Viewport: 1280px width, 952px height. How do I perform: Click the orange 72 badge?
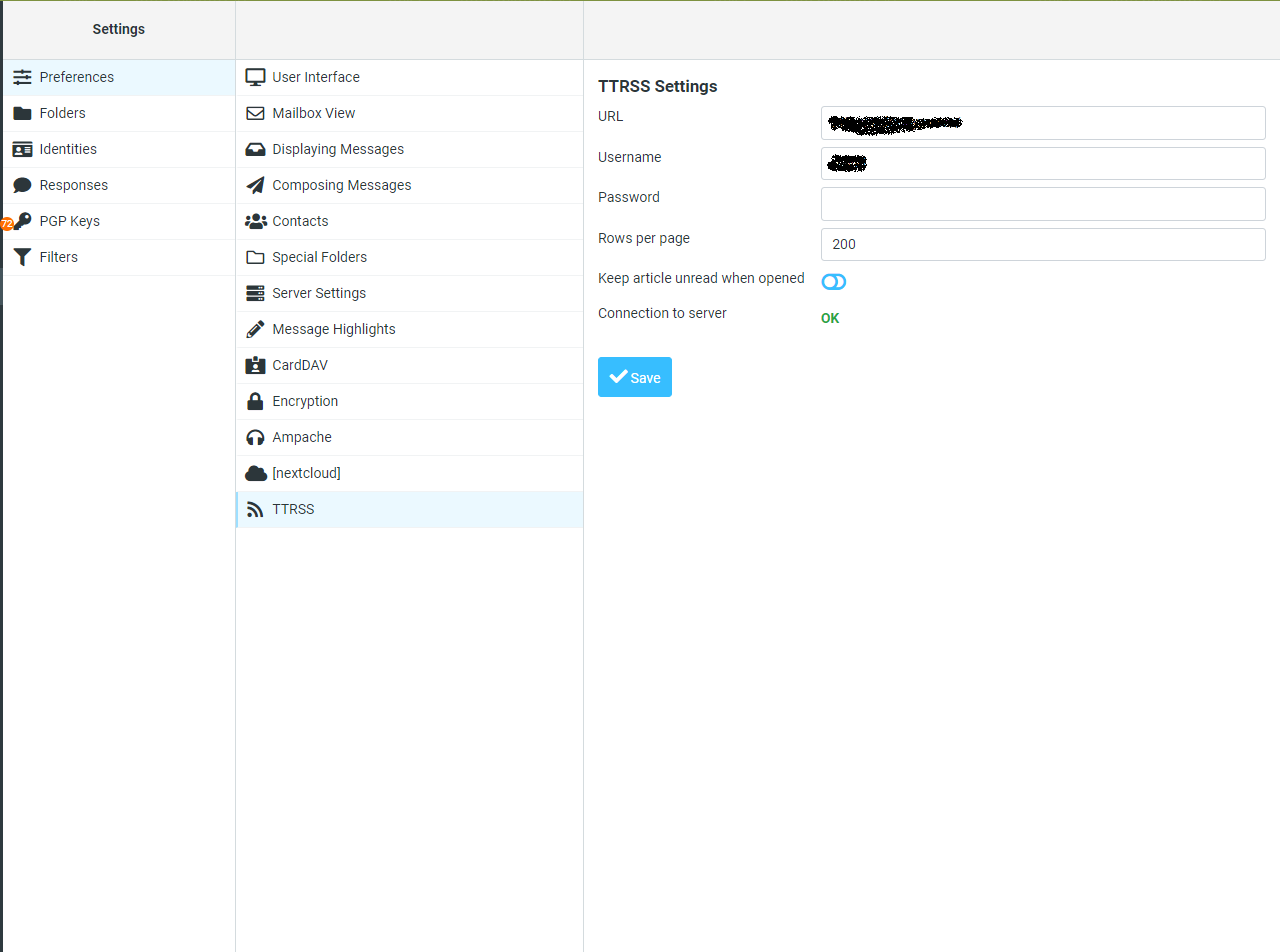click(7, 224)
